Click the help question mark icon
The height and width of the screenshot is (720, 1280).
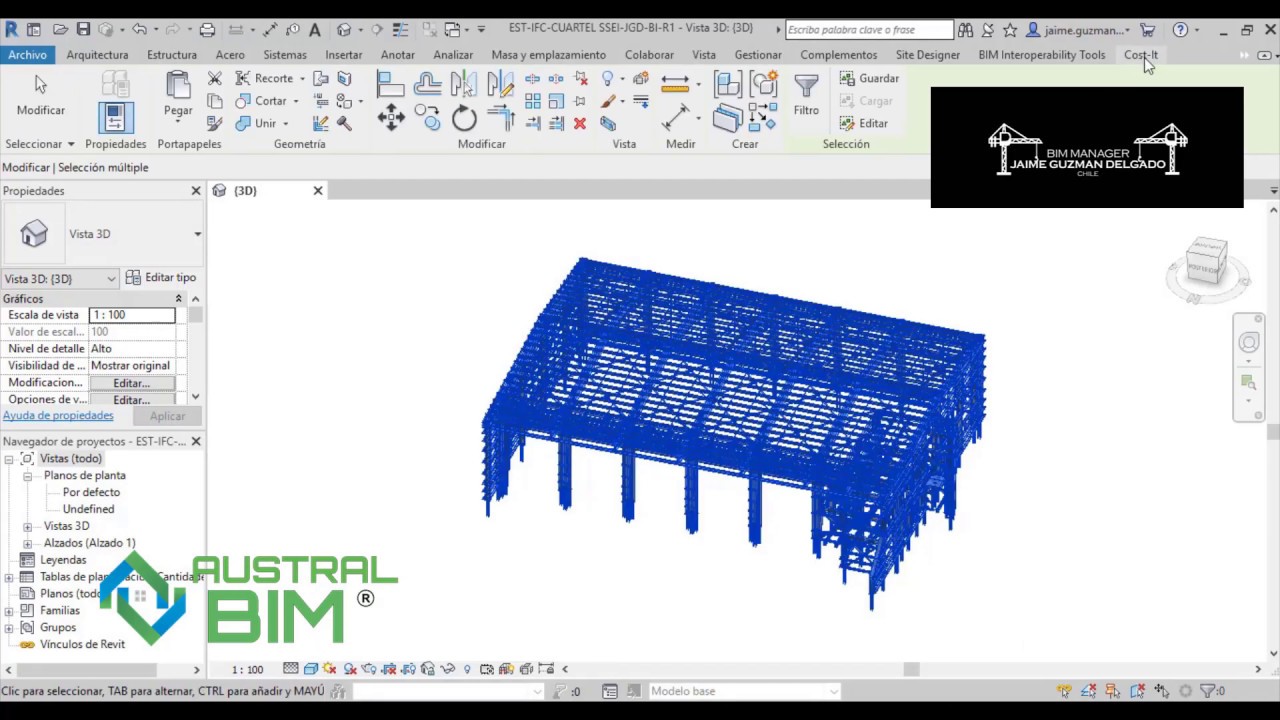(1180, 30)
